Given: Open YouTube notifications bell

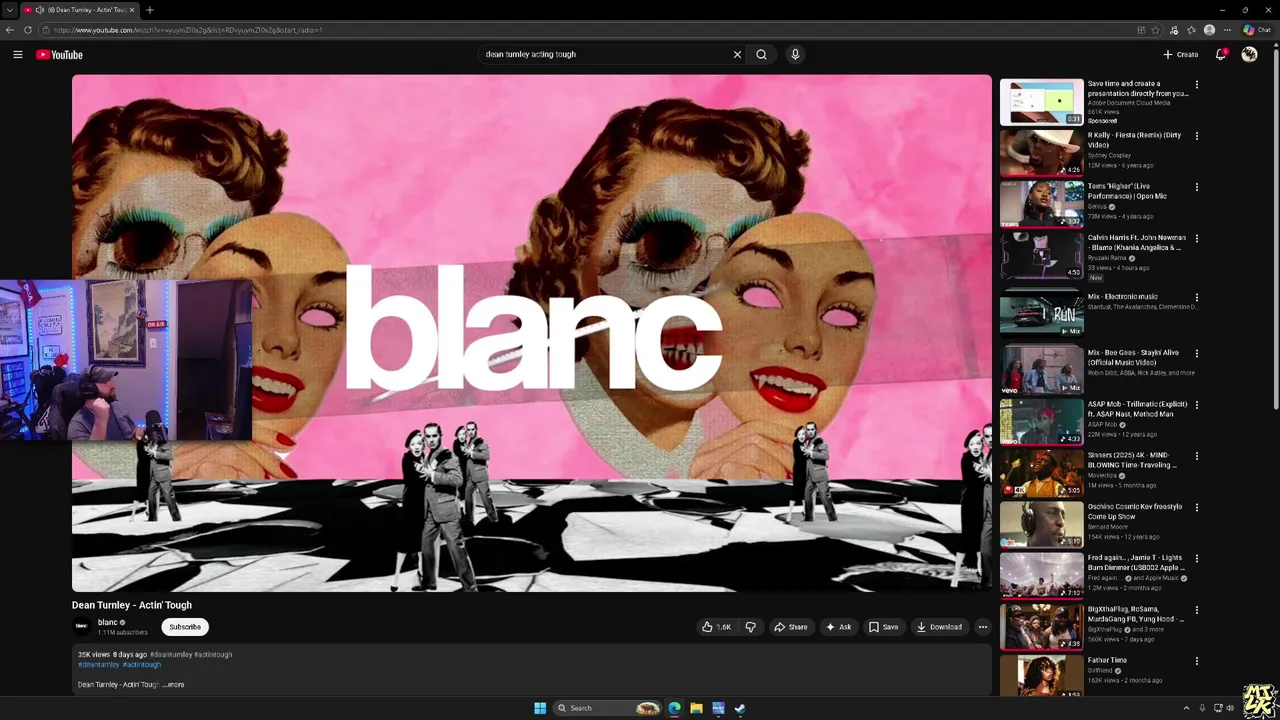Looking at the screenshot, I should click(x=1220, y=55).
